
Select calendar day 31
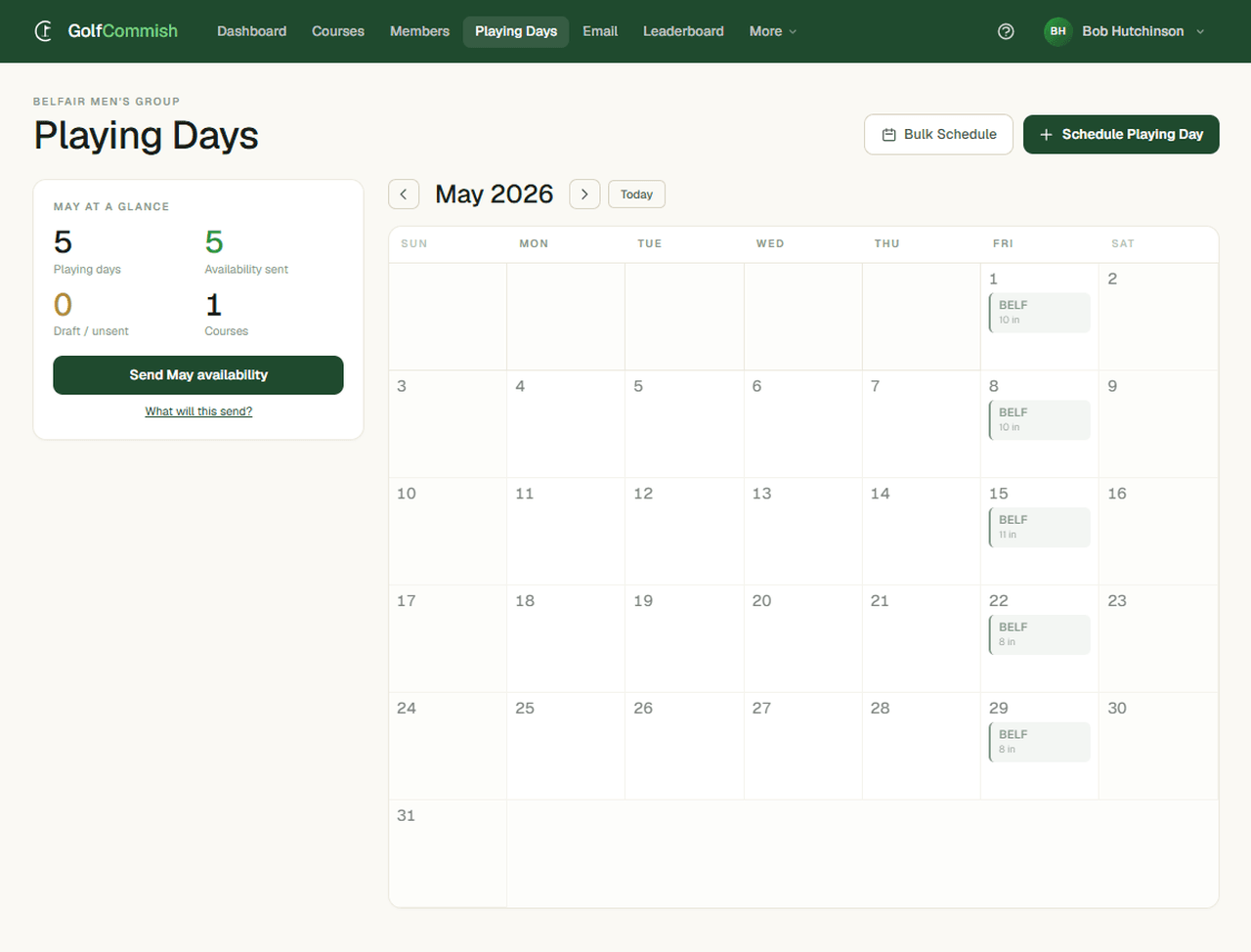[x=448, y=854]
